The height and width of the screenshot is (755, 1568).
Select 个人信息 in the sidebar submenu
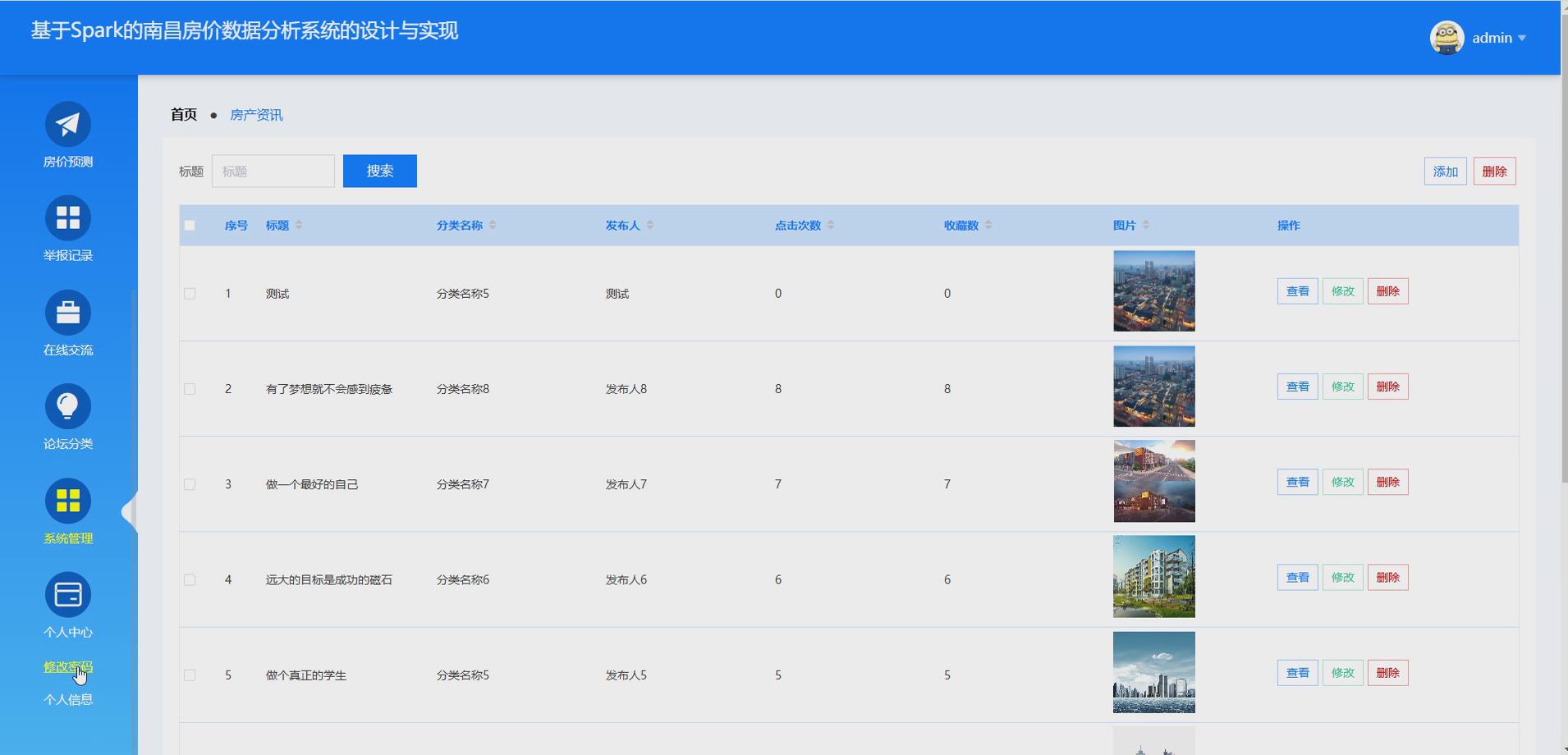tap(68, 699)
